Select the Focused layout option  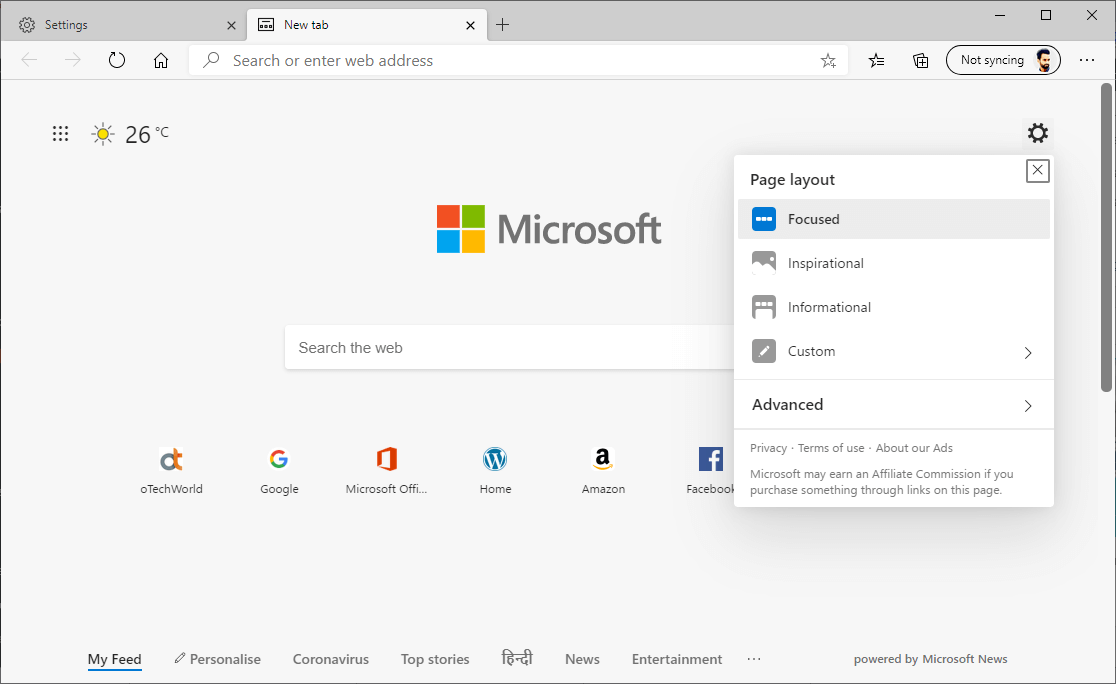tap(894, 219)
